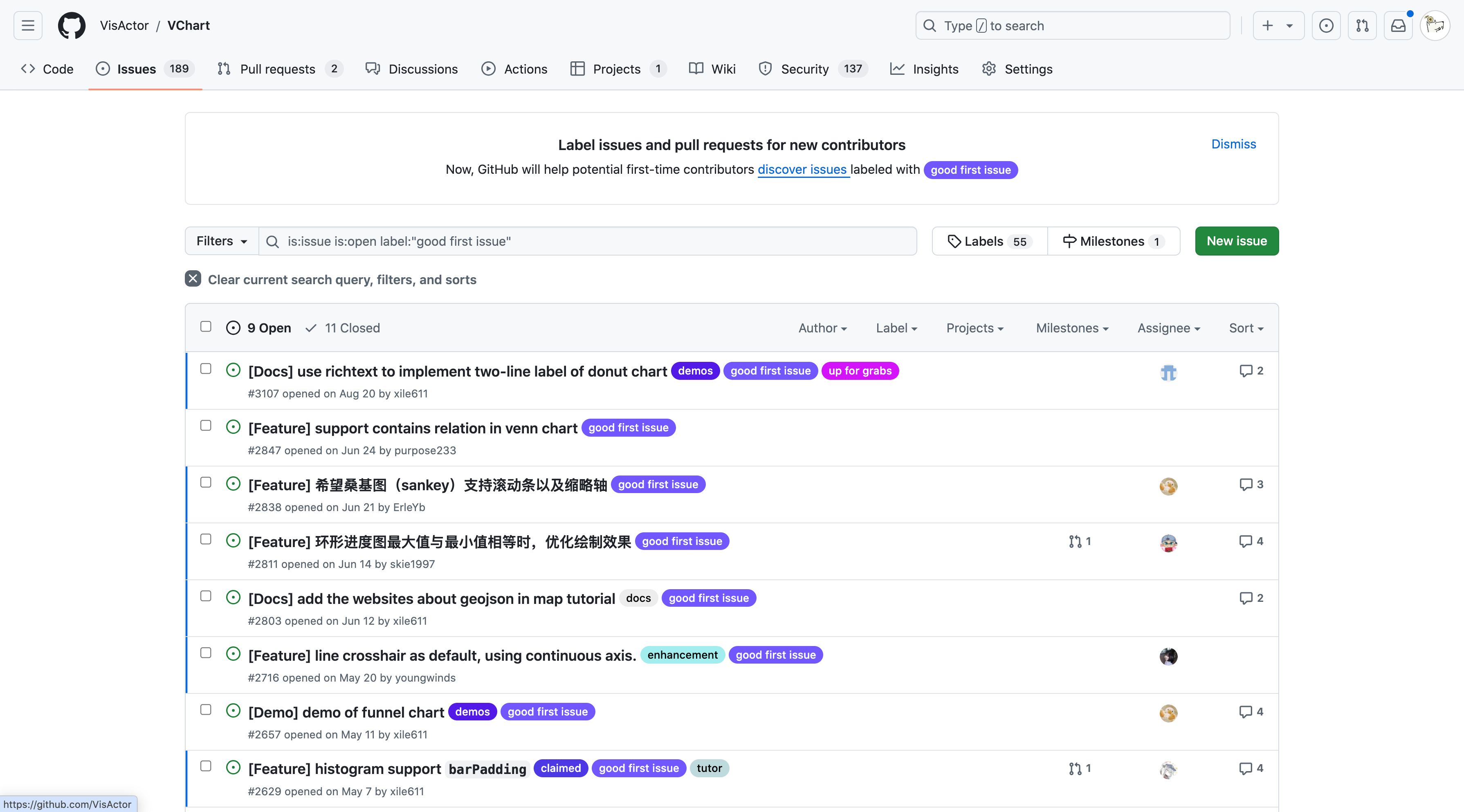Viewport: 1464px width, 812px height.
Task: Select checkbox for venn chart issue
Action: [x=206, y=426]
